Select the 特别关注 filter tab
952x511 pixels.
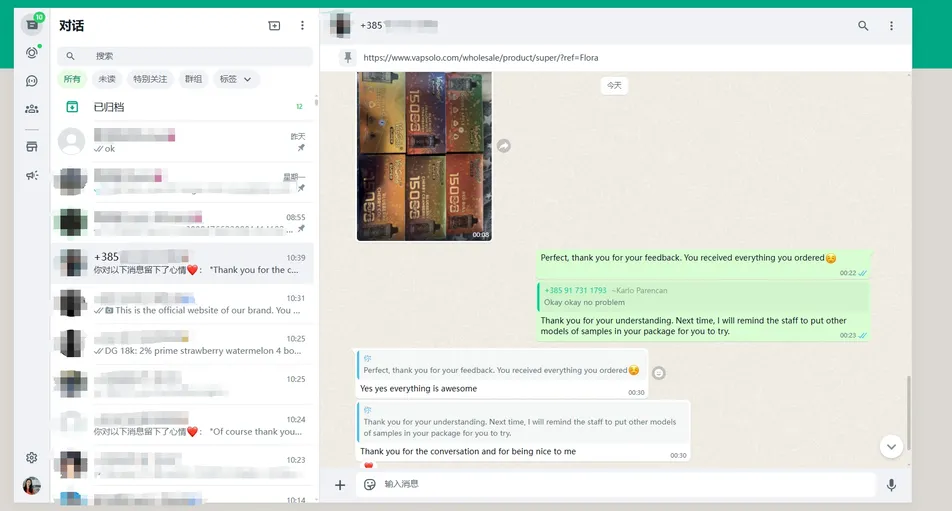(150, 79)
